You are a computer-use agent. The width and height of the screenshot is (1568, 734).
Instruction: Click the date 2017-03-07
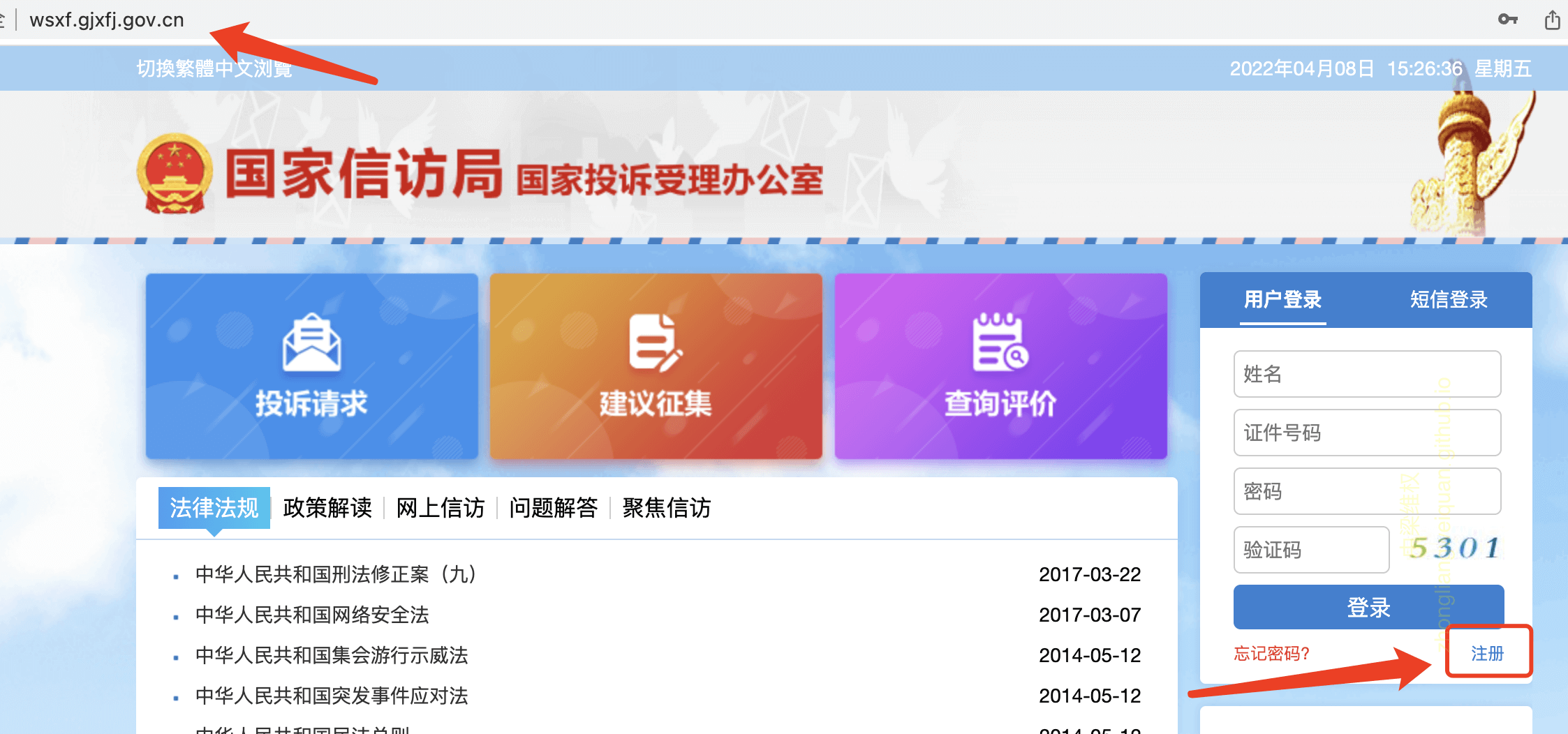point(1090,615)
